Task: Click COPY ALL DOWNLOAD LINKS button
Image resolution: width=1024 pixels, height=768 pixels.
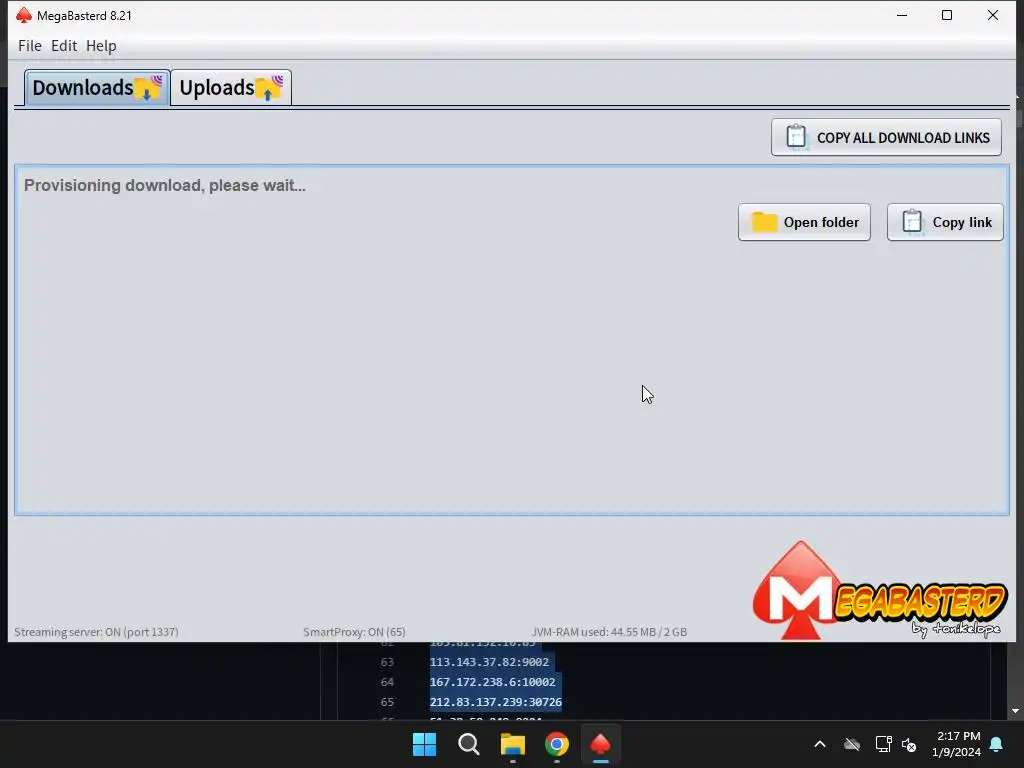Action: pos(886,137)
